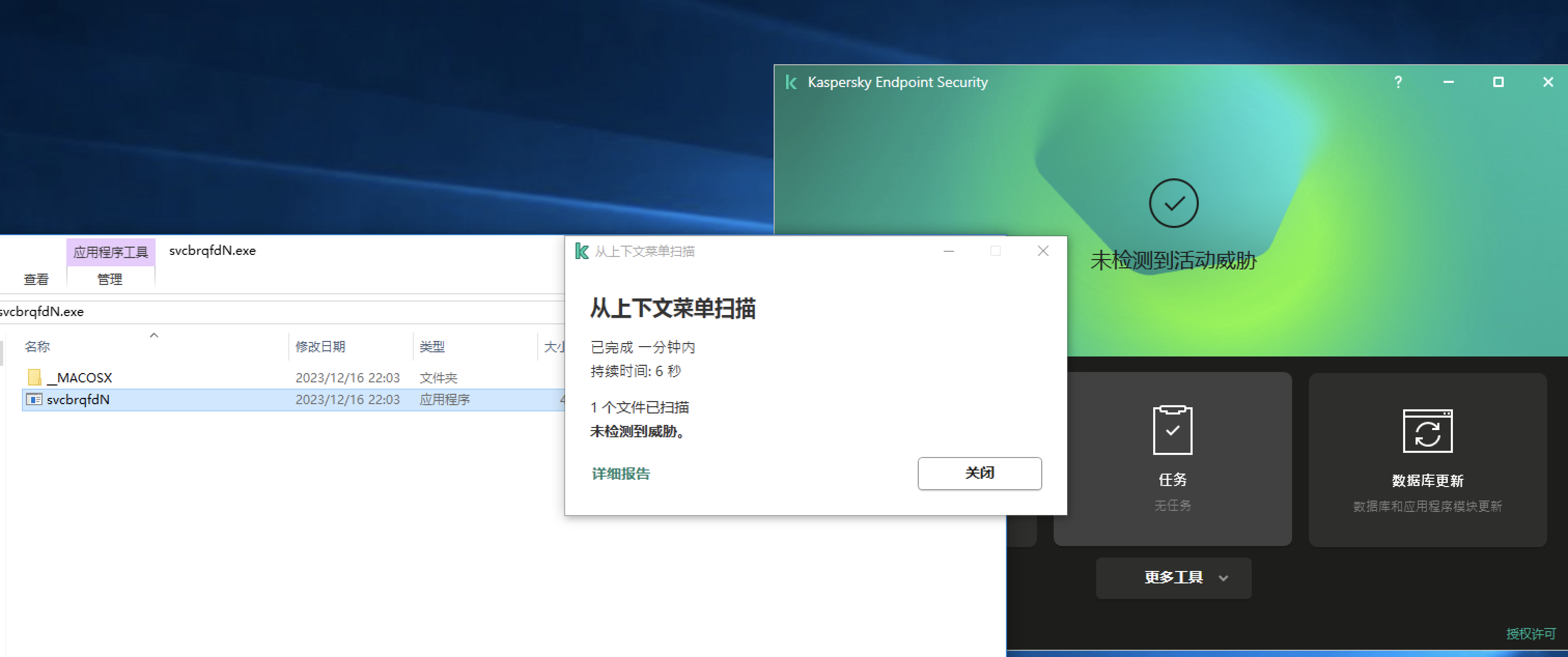Open the 查看 ribbon tab
The image size is (1568, 657).
point(36,279)
